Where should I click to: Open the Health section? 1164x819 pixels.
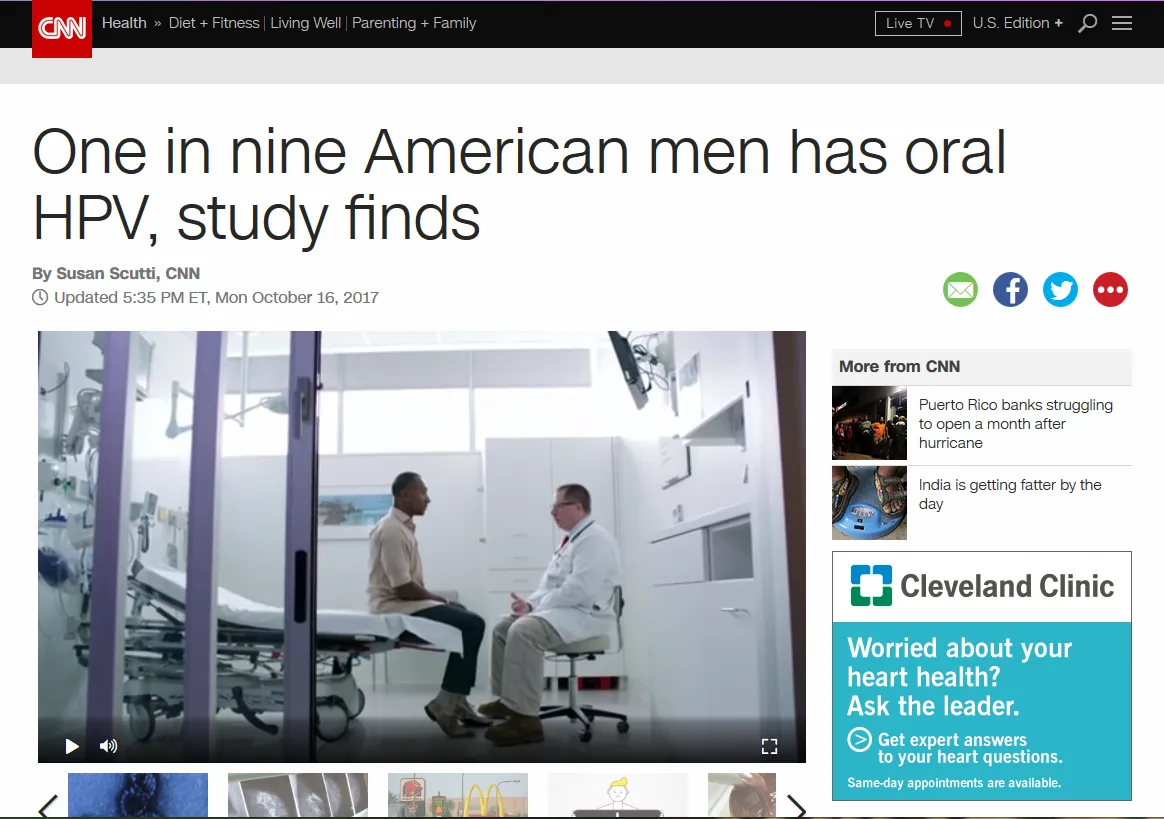pyautogui.click(x=124, y=23)
